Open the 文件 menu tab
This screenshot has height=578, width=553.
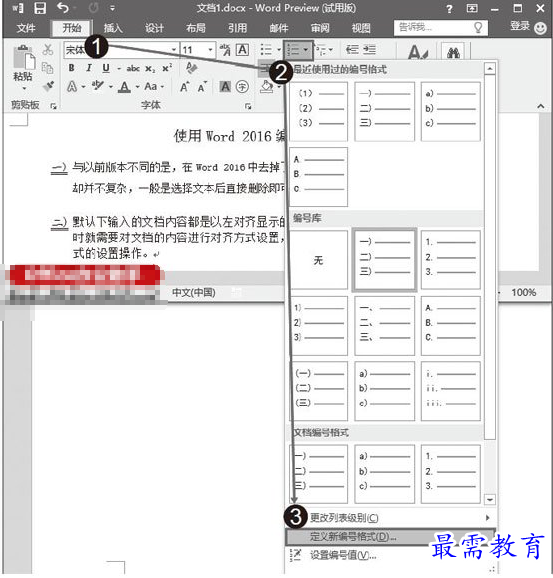pyautogui.click(x=26, y=28)
